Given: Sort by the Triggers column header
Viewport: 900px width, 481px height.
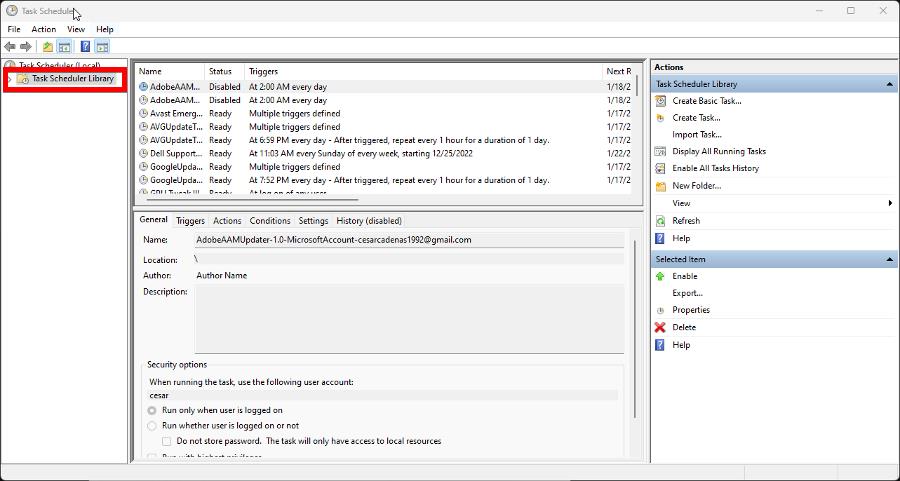Looking at the screenshot, I should 424,72.
